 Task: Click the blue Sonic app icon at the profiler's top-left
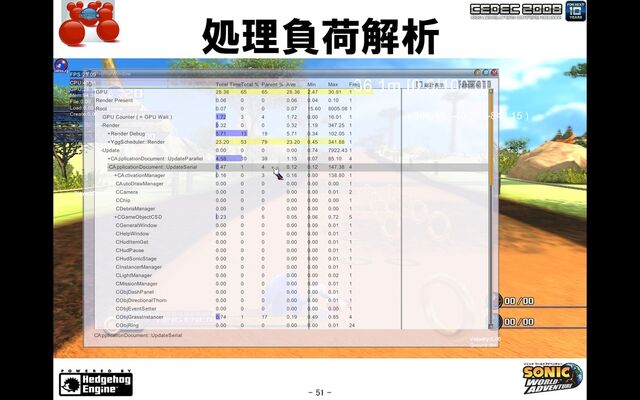pyautogui.click(x=61, y=65)
